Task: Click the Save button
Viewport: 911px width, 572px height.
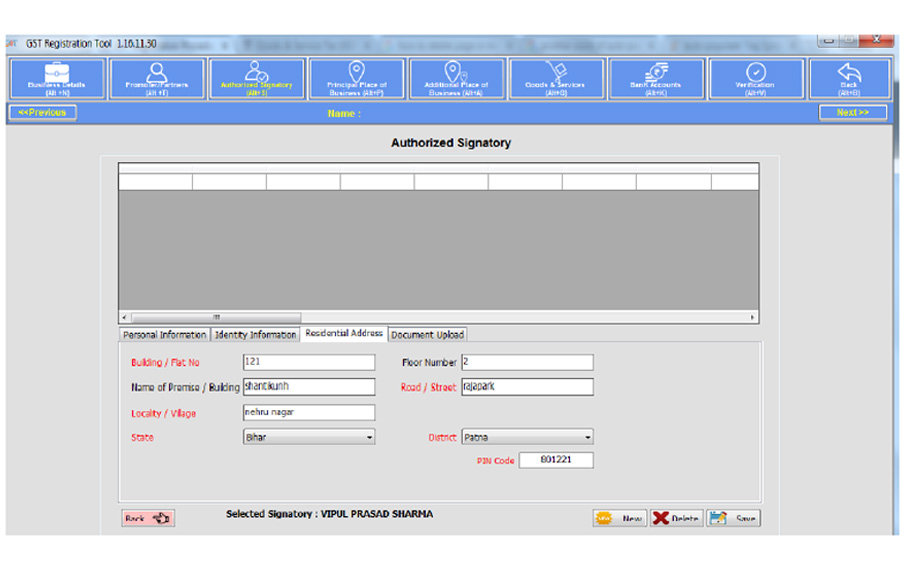Action: tap(734, 518)
